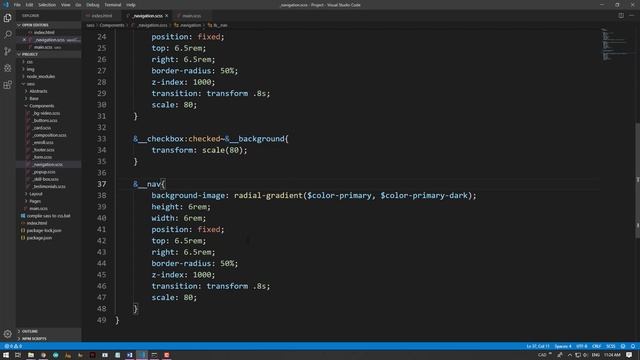Open the Explorer view in activity bar
640x360 pixels.
coord(8,18)
